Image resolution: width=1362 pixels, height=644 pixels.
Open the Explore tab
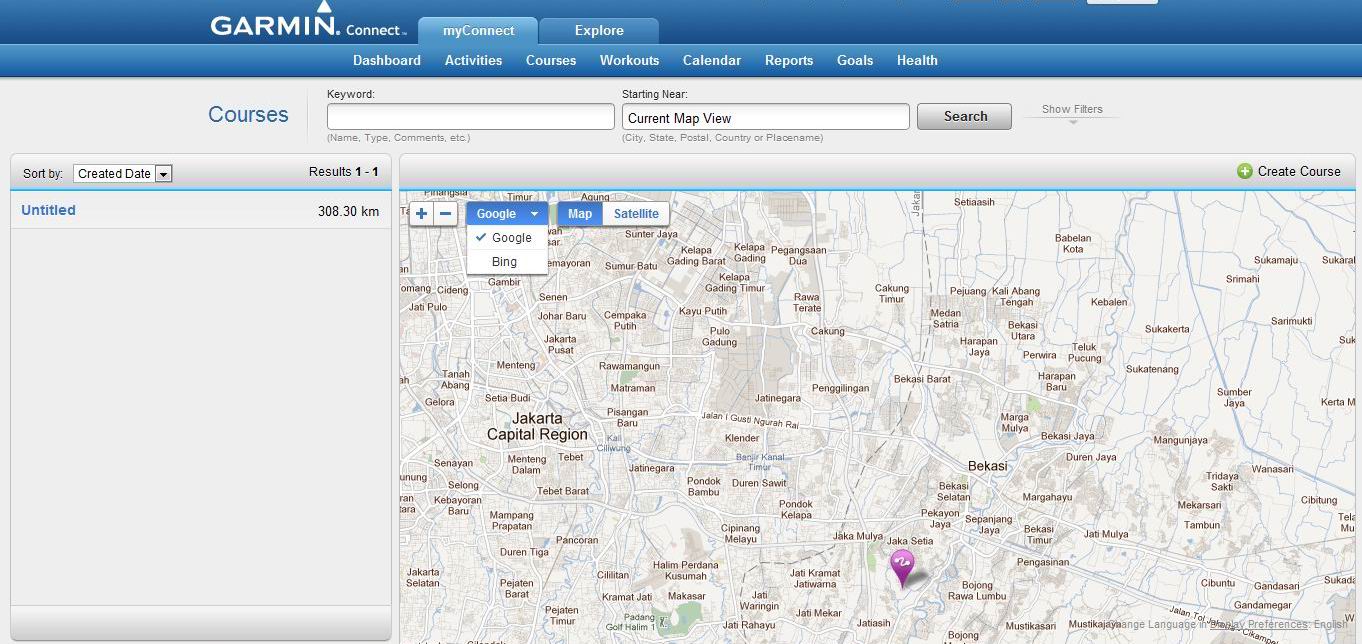[x=599, y=31]
